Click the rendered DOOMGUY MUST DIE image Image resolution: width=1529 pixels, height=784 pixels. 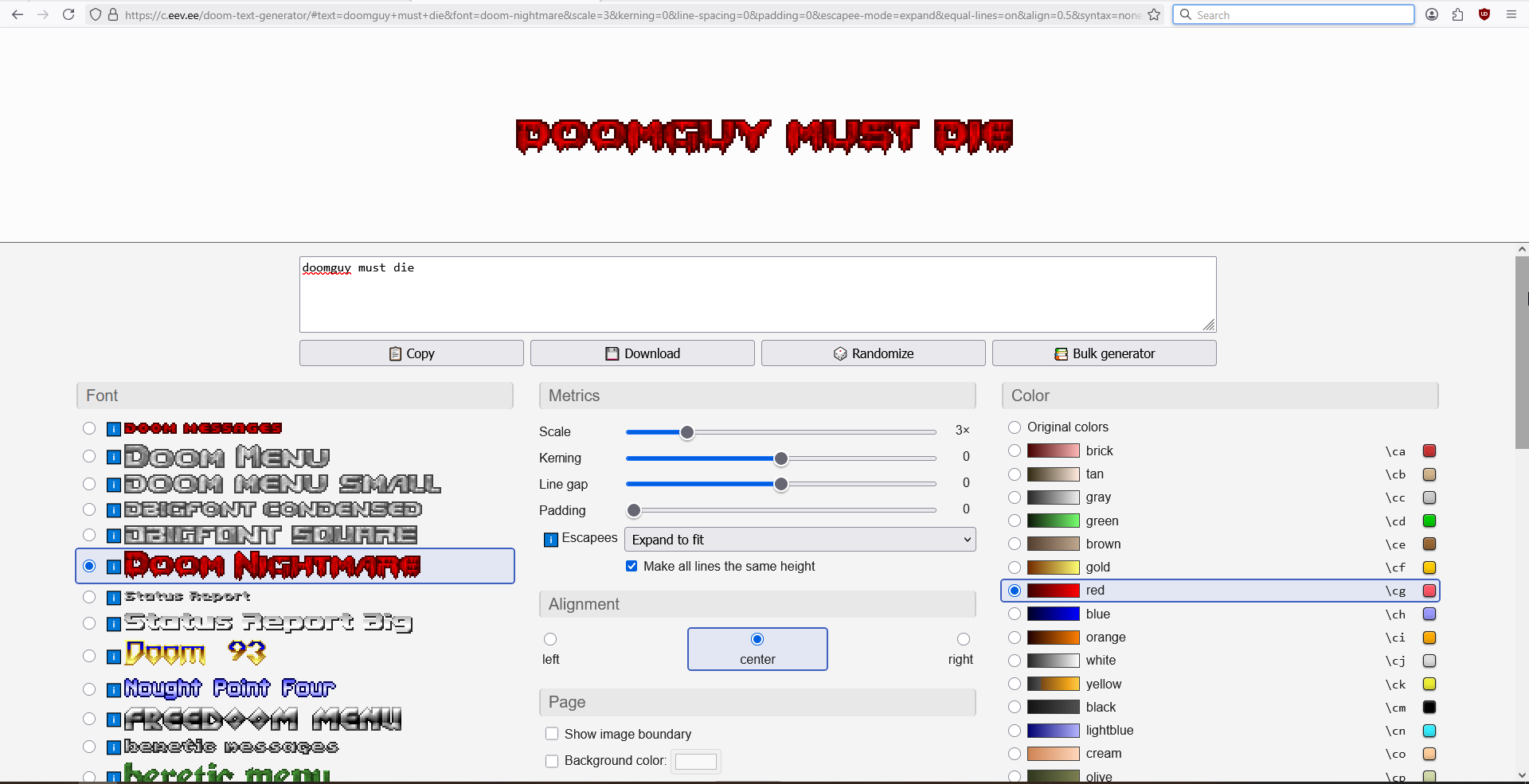764,136
